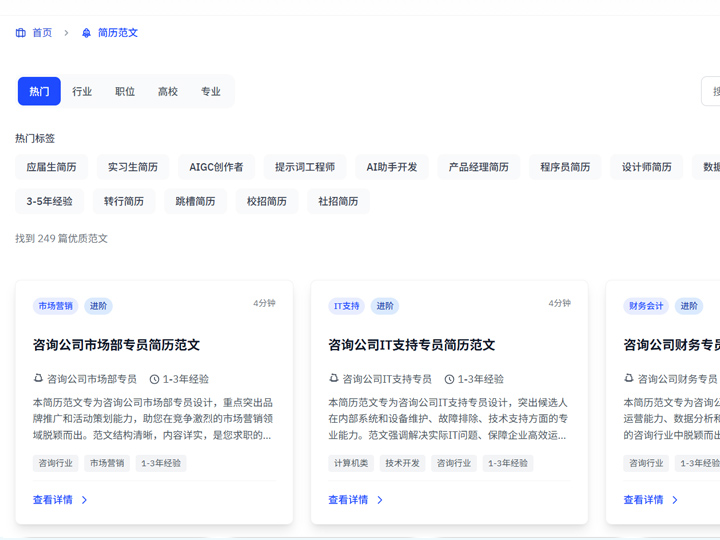Open 查看详情 on 市场部专员 card

point(53,500)
